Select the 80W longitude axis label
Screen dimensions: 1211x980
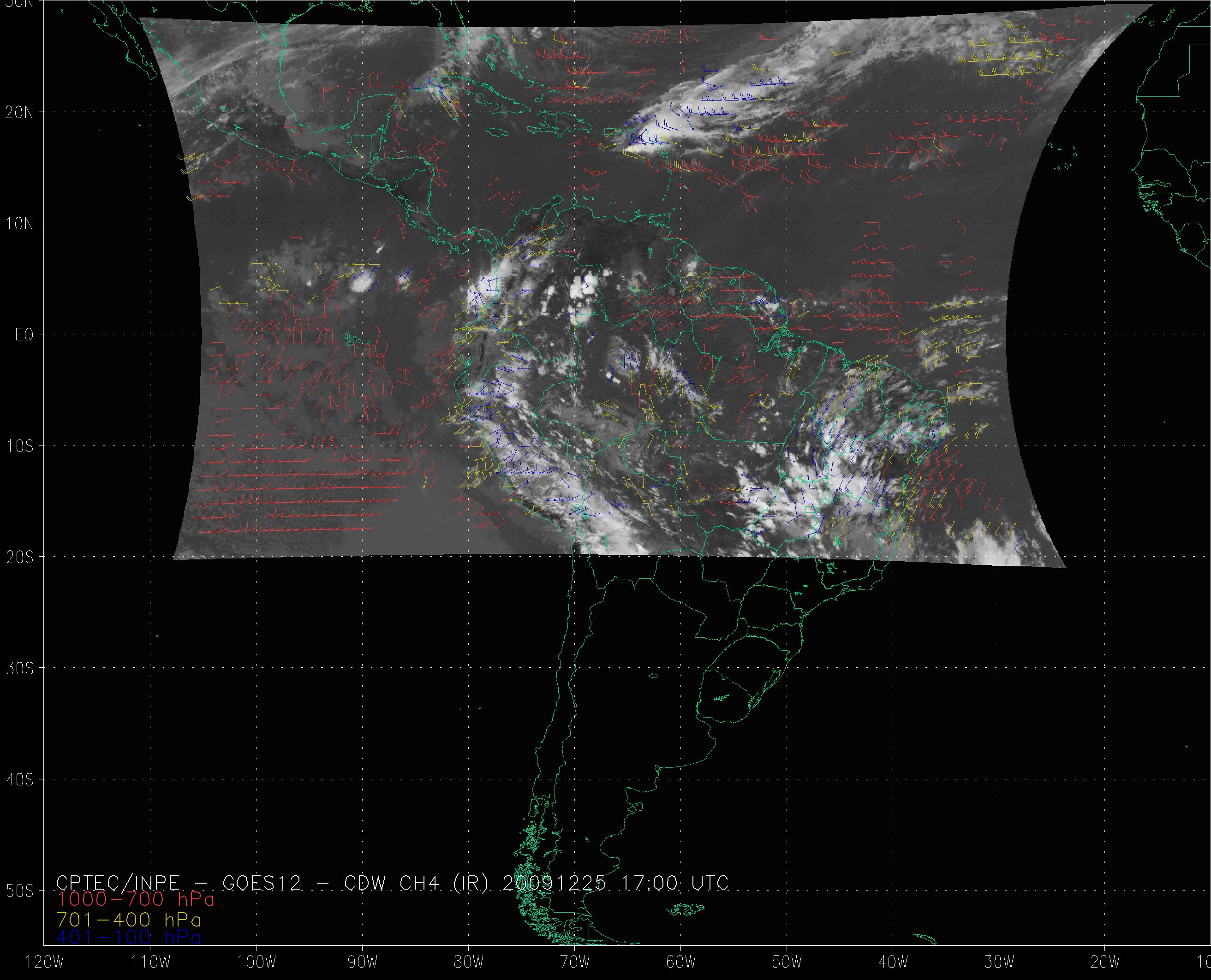coord(469,962)
